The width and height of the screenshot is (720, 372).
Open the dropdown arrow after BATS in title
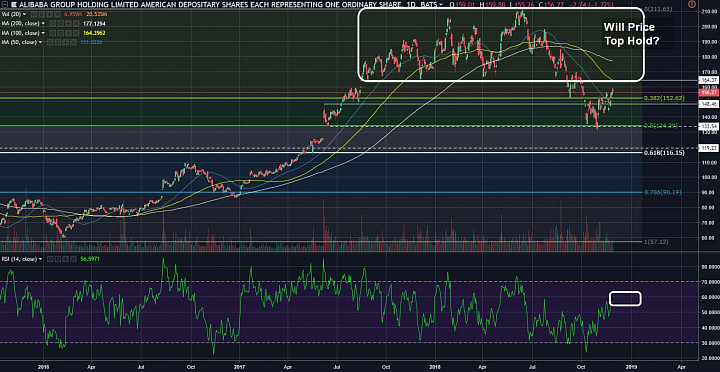tap(441, 4)
